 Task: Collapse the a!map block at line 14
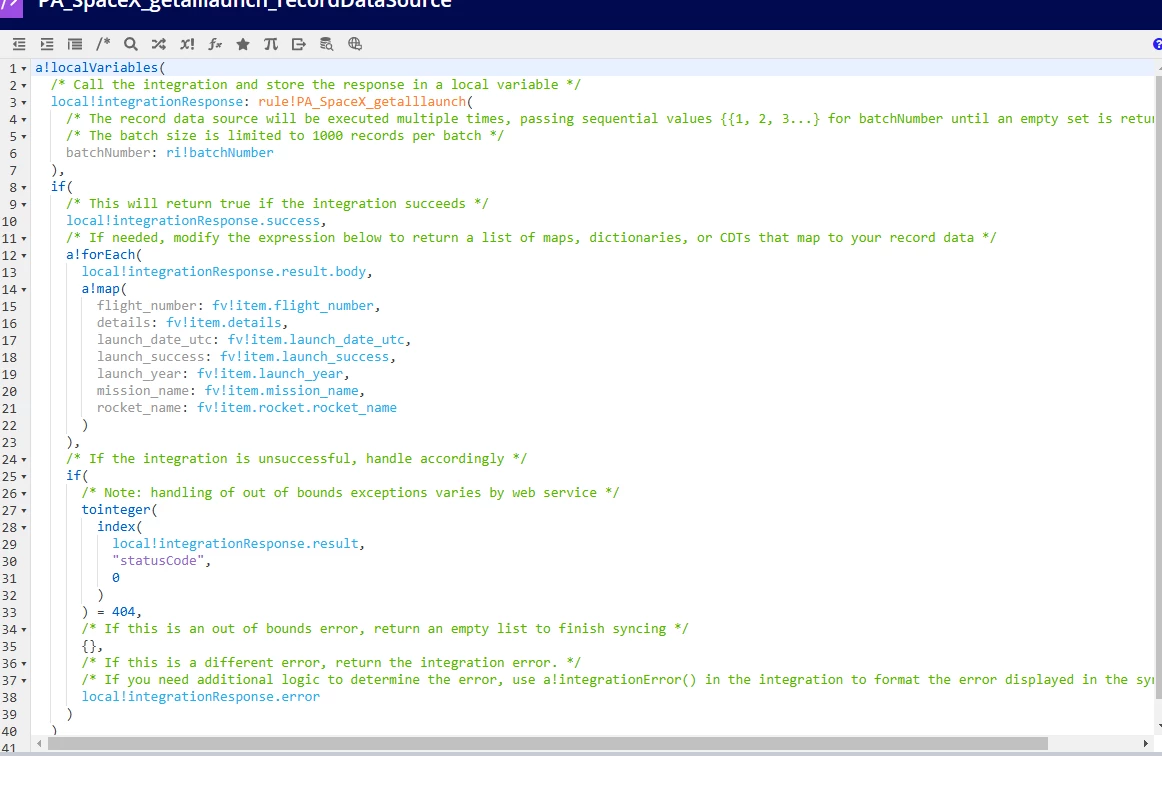tap(24, 290)
